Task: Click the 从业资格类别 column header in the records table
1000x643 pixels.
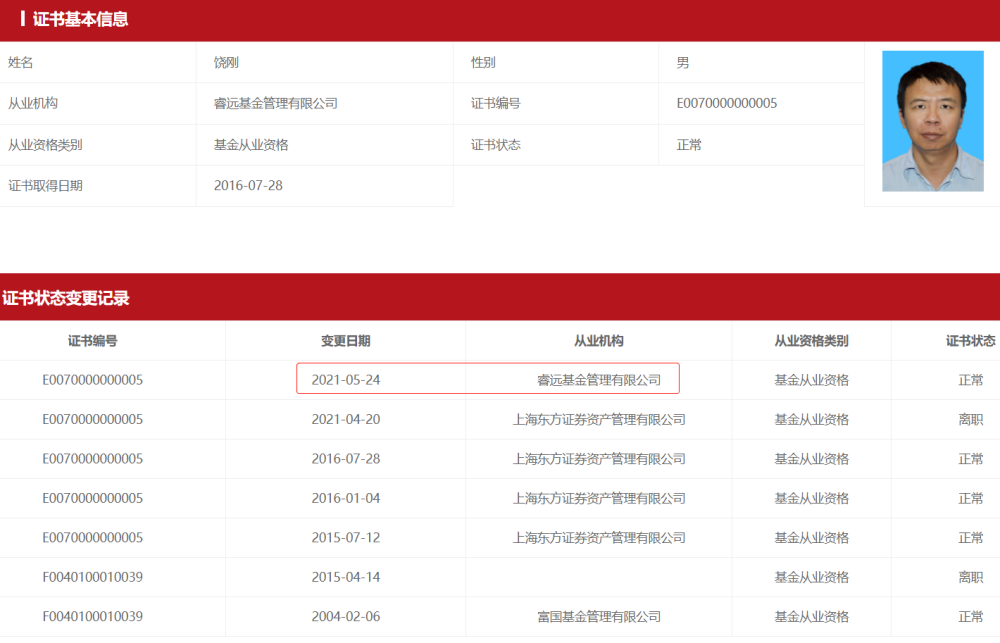Action: tap(811, 341)
